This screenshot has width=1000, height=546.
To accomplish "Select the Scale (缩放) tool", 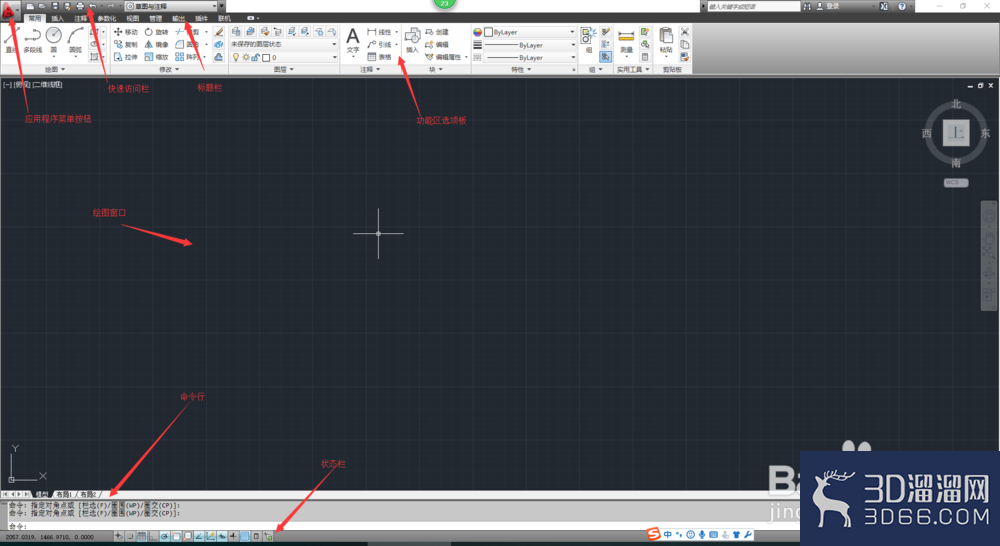I will tap(156, 57).
